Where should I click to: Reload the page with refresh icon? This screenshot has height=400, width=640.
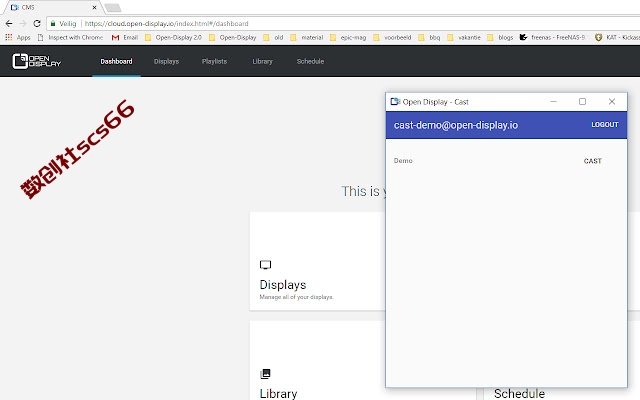[37, 23]
